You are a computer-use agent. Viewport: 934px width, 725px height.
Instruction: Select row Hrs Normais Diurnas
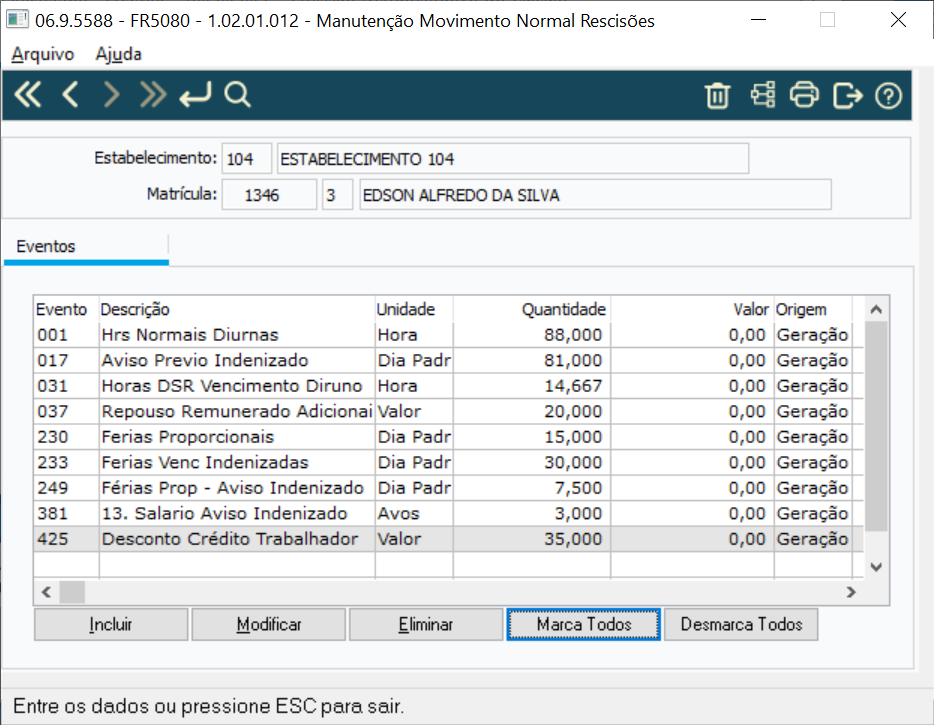[449, 335]
